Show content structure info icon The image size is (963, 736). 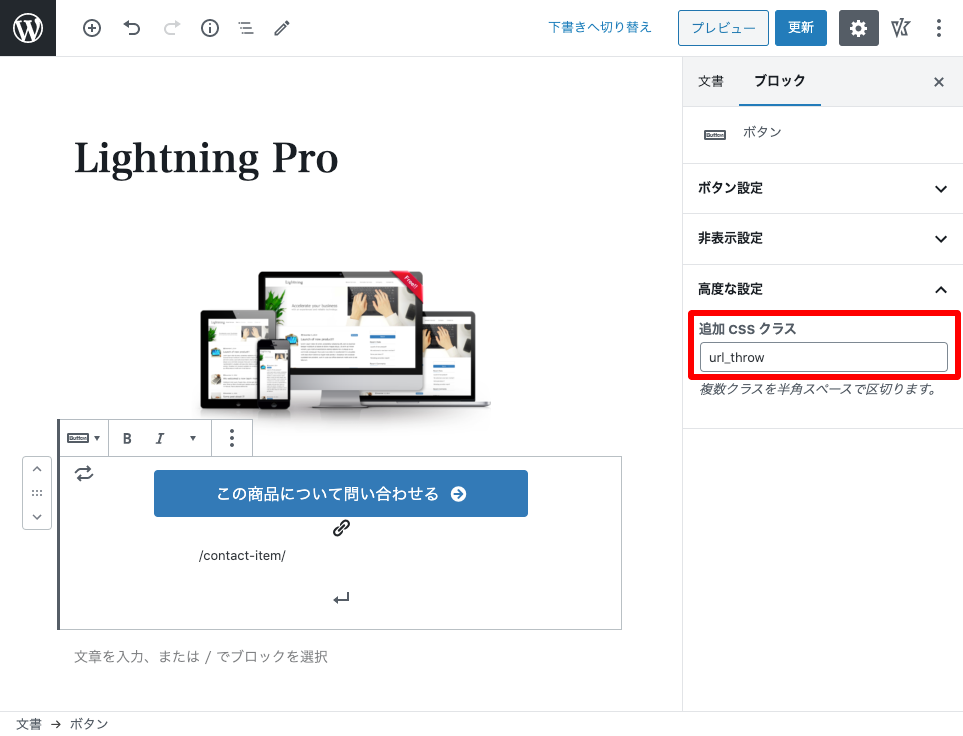210,28
